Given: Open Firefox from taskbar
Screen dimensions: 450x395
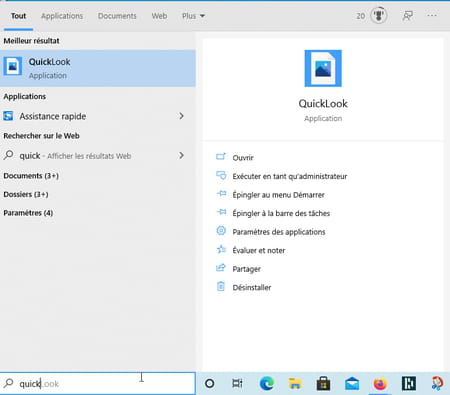Looking at the screenshot, I should (380, 383).
